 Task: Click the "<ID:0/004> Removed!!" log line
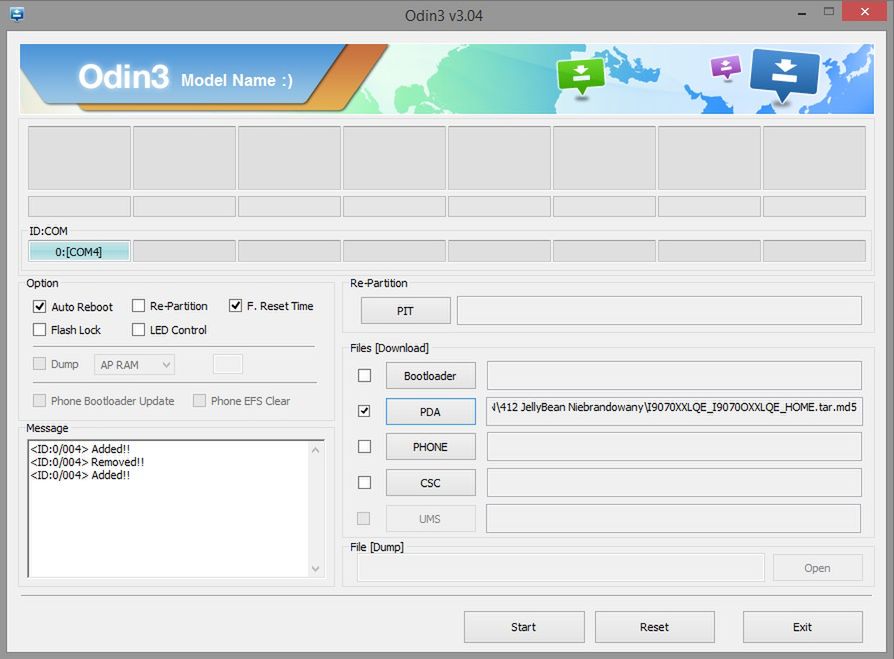point(87,462)
